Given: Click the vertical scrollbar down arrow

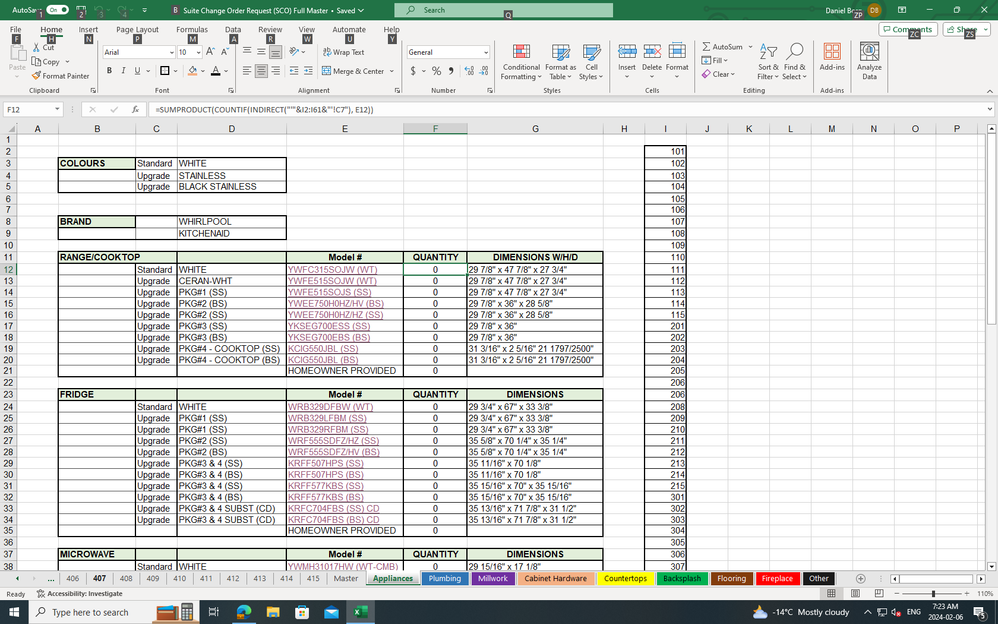Looking at the screenshot, I should 991,566.
